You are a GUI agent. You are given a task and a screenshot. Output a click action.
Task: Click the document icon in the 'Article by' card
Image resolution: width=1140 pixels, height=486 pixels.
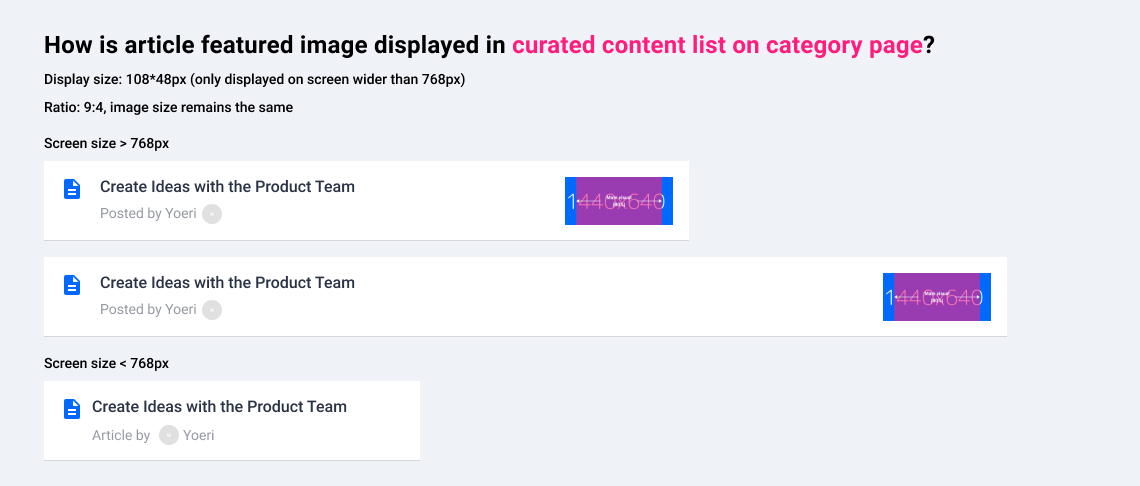point(71,409)
